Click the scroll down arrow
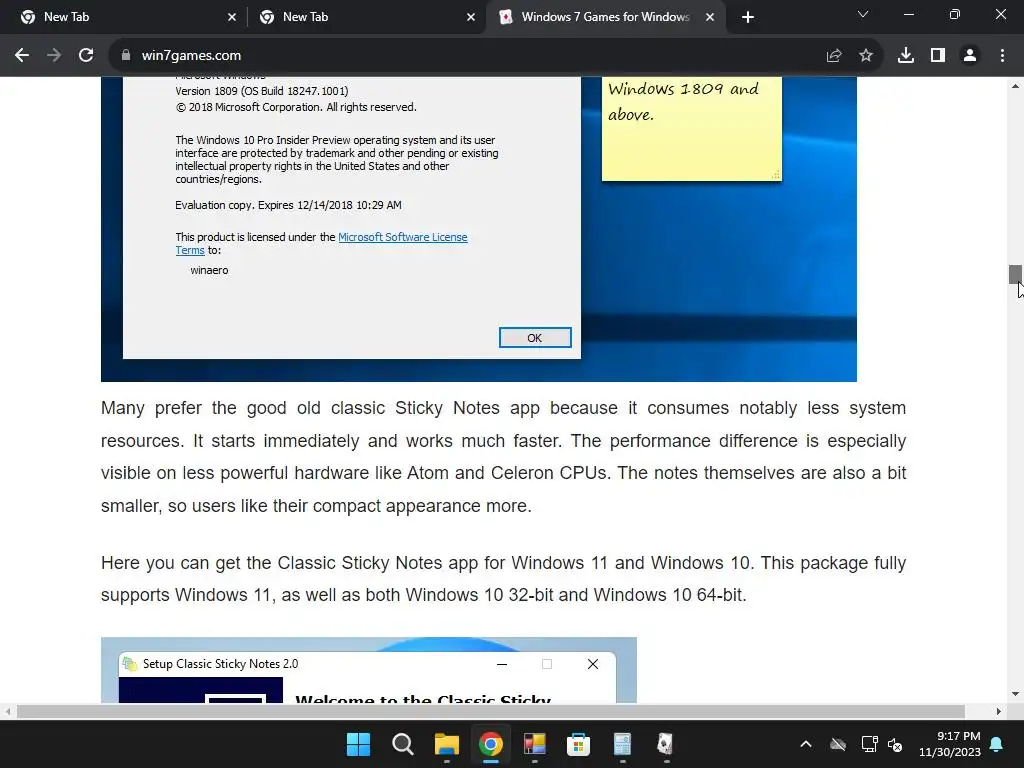The height and width of the screenshot is (768, 1024). click(1015, 694)
